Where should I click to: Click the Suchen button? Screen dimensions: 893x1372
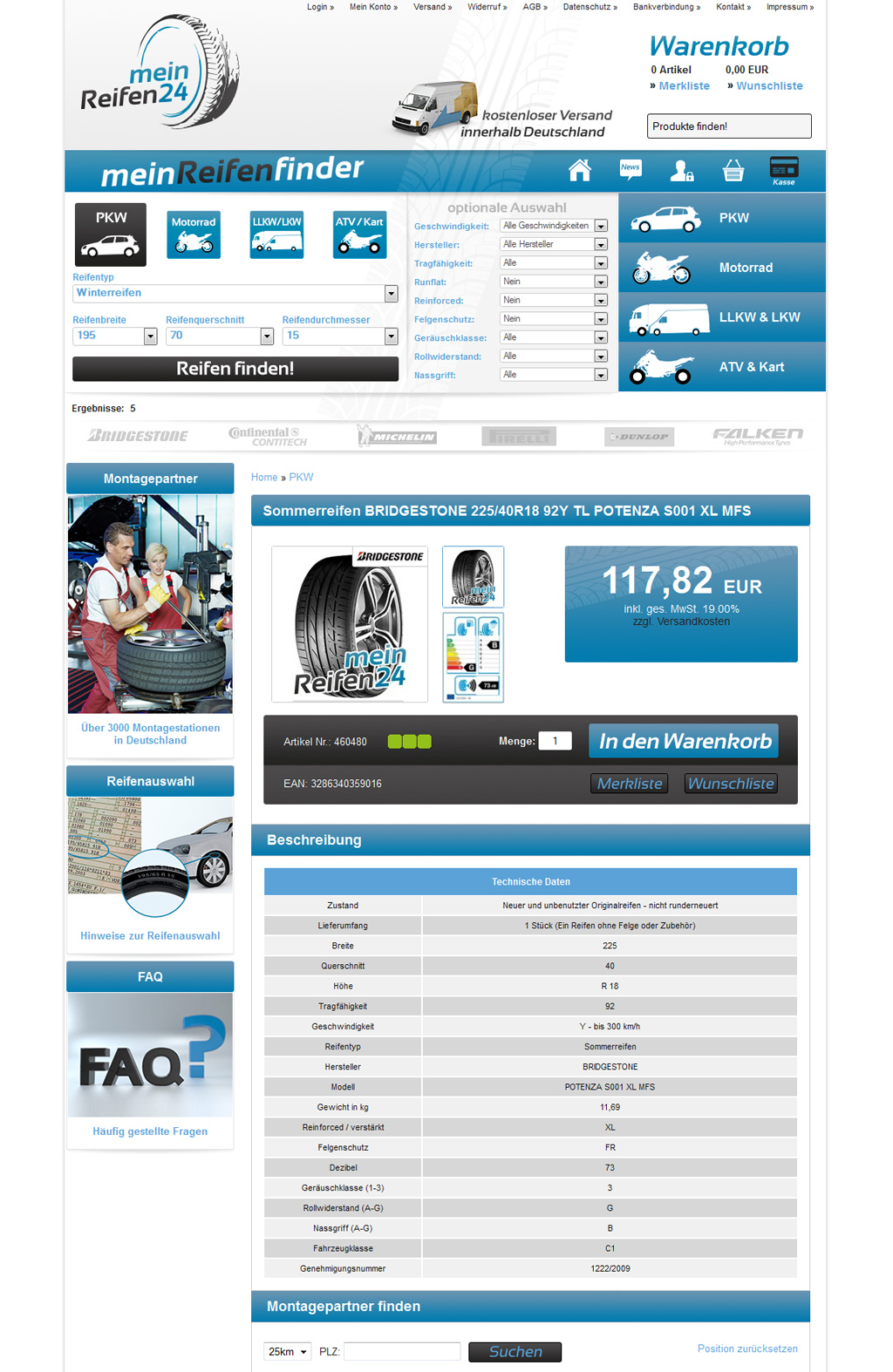tap(515, 1352)
